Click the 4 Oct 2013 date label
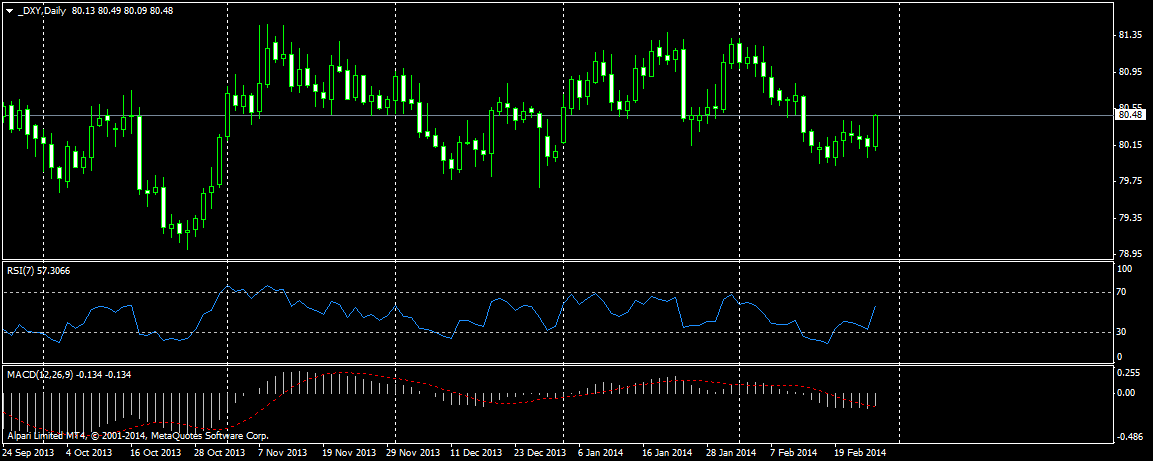This screenshot has width=1153, height=461. [89, 453]
